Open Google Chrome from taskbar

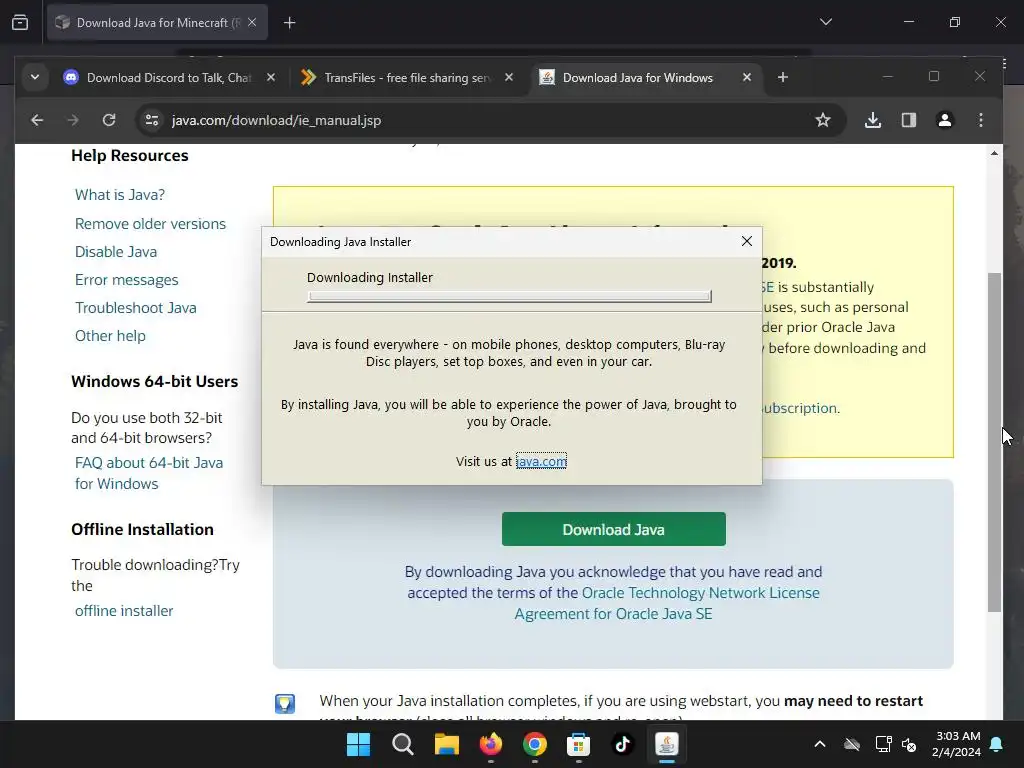coord(535,744)
